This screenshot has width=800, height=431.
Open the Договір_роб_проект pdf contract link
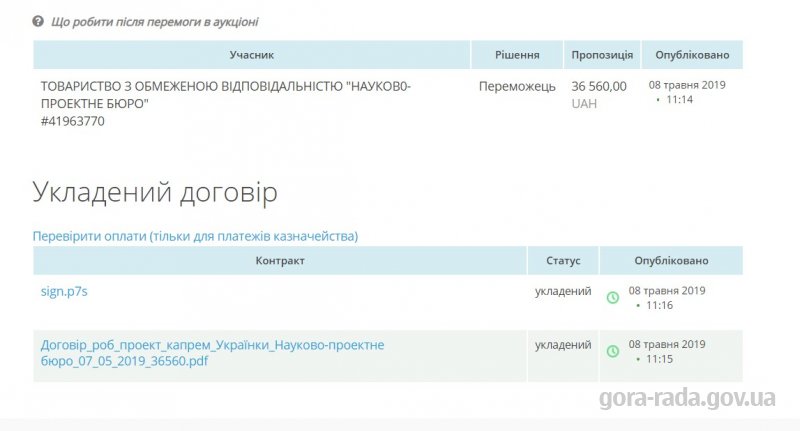(x=212, y=353)
